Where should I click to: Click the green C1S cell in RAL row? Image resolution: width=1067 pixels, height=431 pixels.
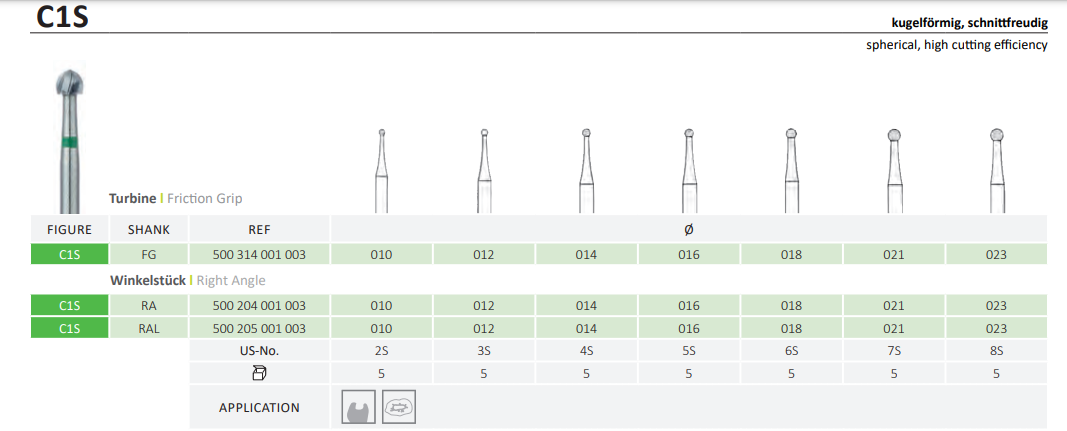pyautogui.click(x=70, y=328)
